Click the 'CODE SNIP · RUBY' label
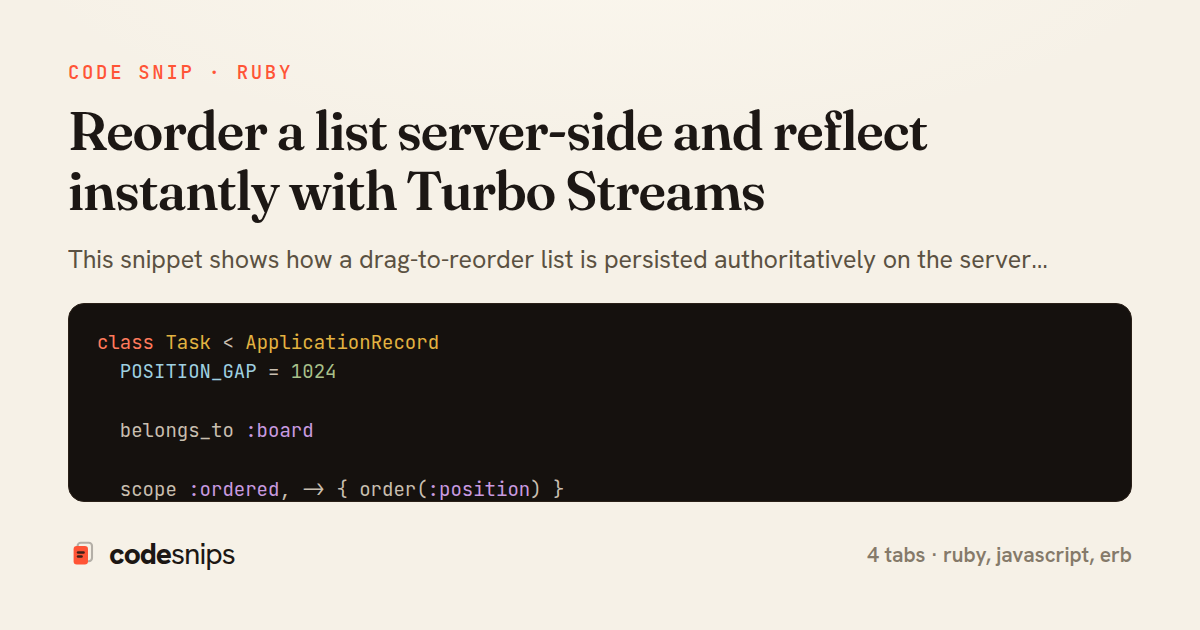This screenshot has width=1200, height=630. tap(180, 73)
